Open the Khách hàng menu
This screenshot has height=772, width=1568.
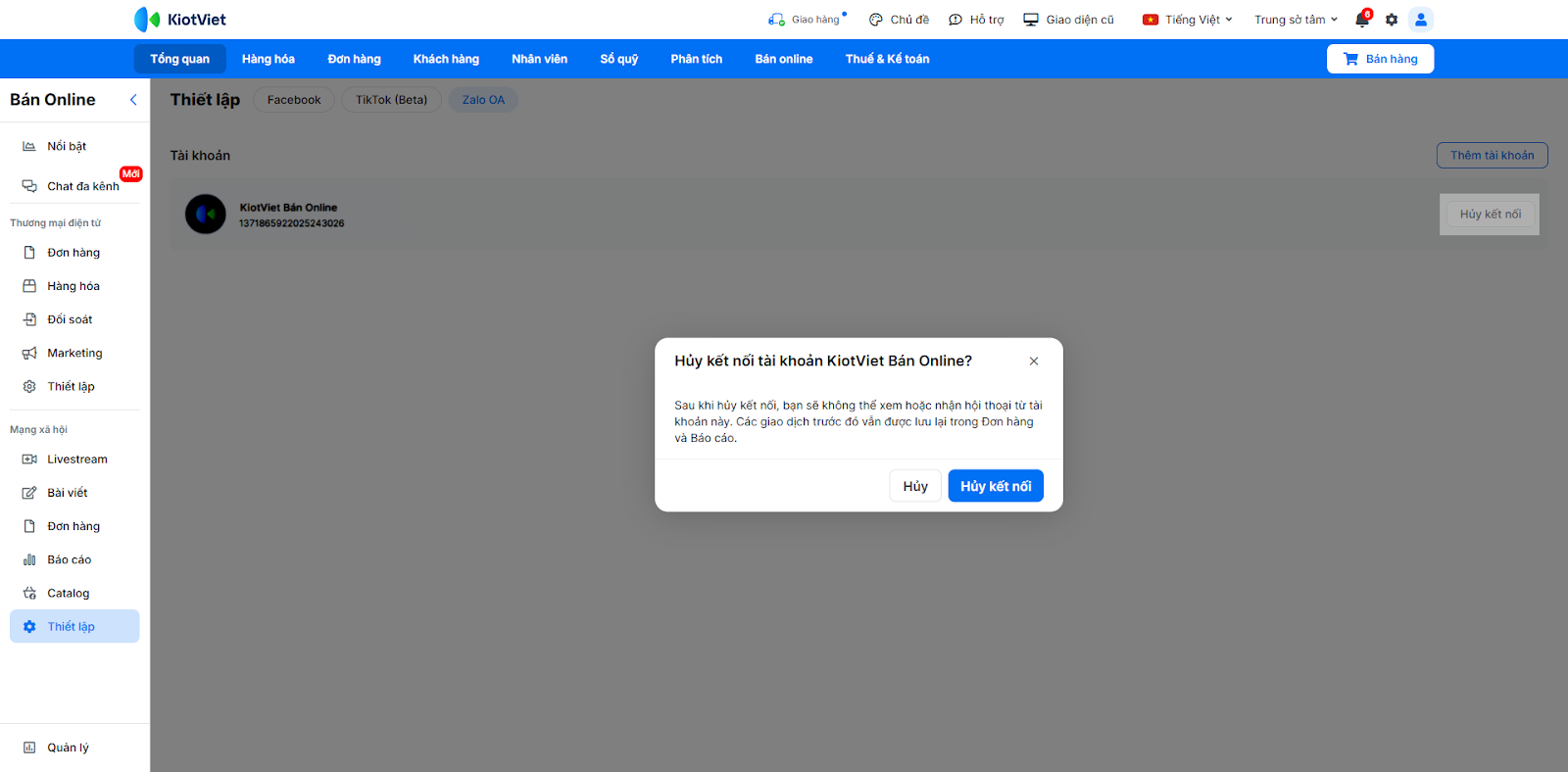[446, 59]
